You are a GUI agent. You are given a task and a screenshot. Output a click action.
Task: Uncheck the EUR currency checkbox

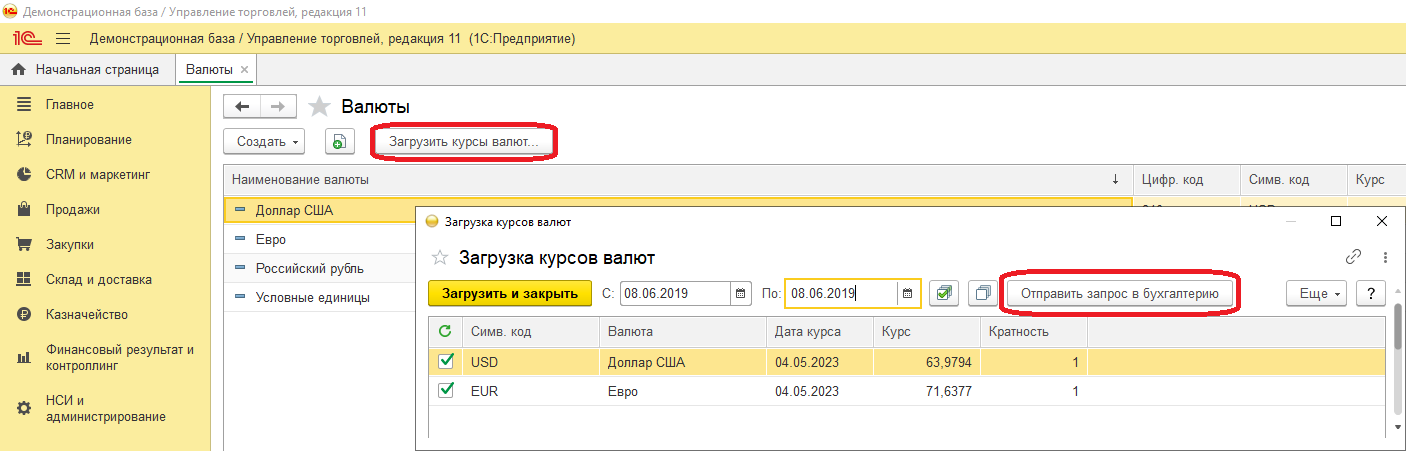point(446,391)
